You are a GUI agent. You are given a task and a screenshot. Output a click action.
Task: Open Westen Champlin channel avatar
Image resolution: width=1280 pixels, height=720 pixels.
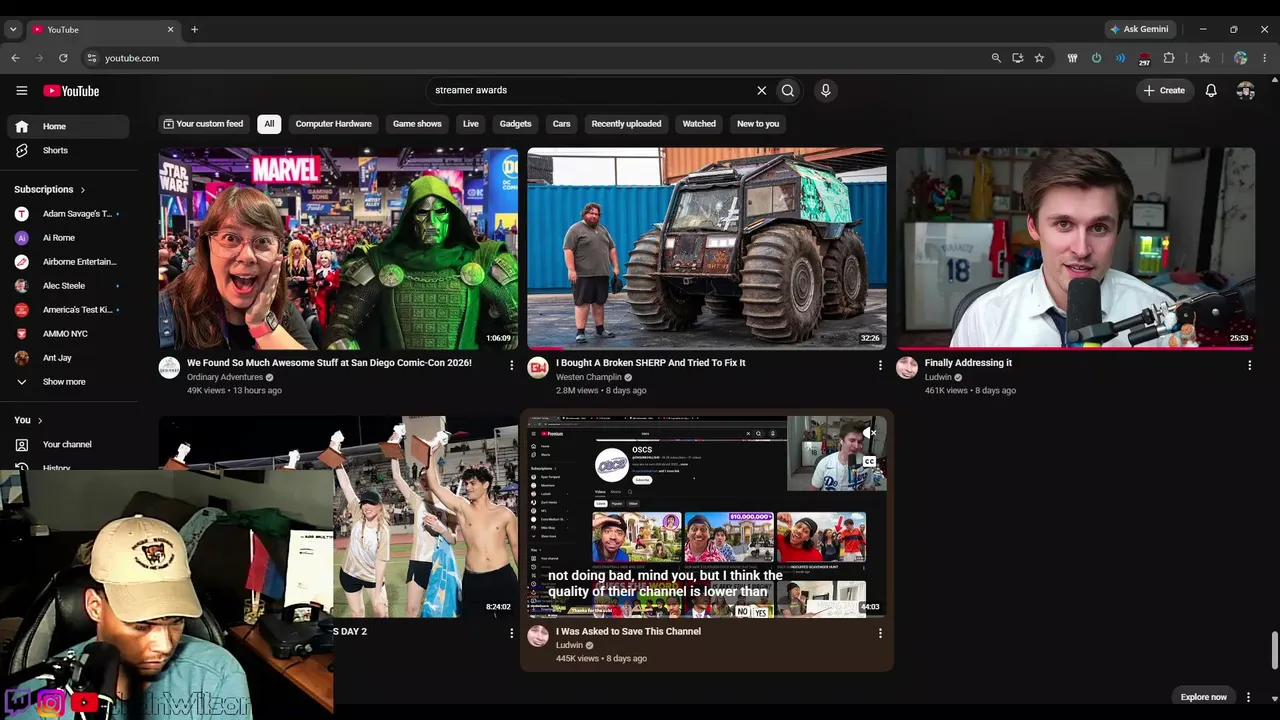click(x=538, y=367)
